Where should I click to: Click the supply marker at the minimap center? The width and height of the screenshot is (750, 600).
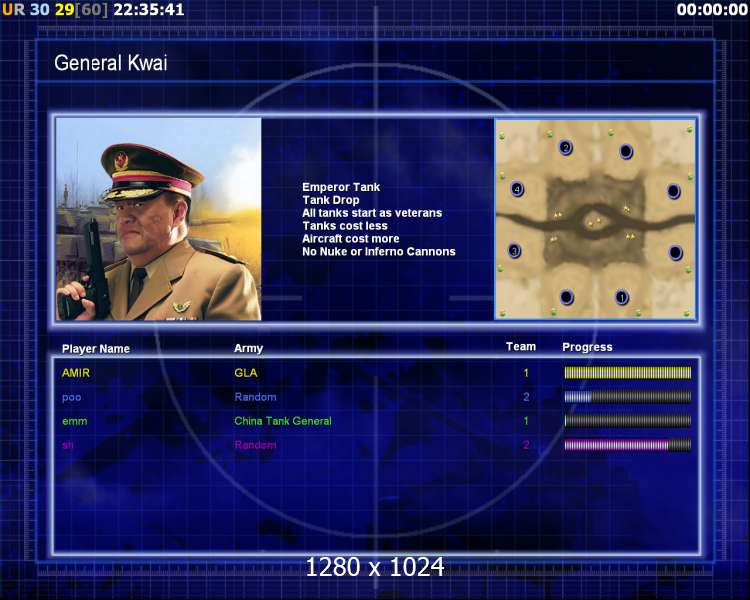(594, 222)
